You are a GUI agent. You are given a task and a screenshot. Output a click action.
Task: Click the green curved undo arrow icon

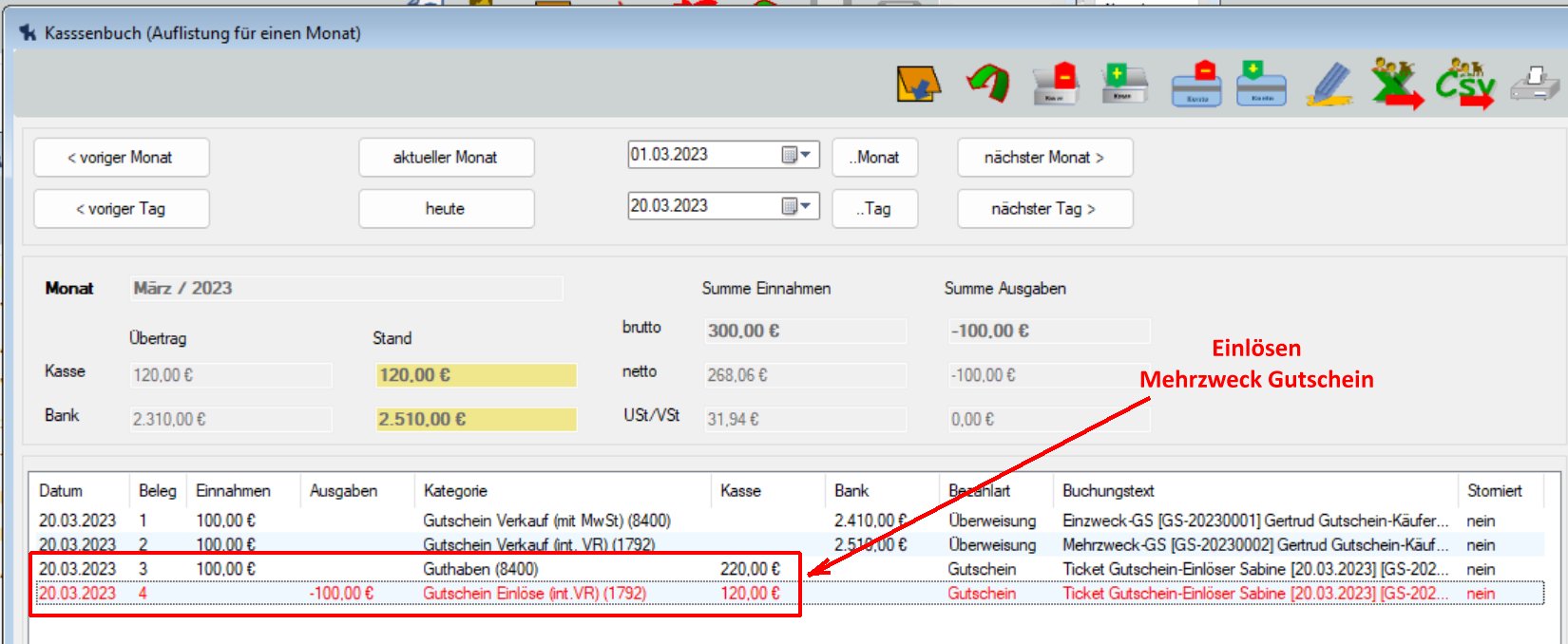tap(988, 84)
